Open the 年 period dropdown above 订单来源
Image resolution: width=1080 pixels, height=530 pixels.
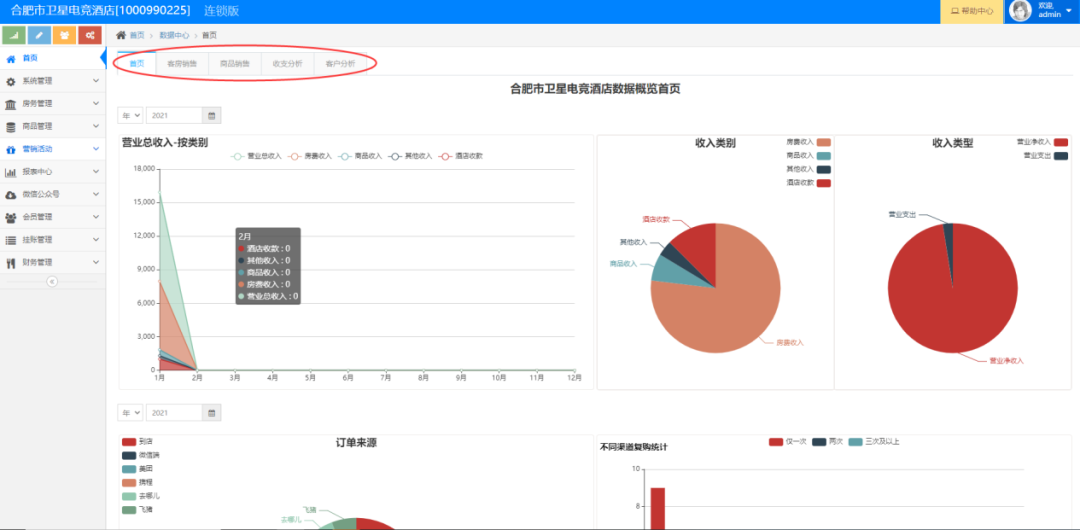click(130, 413)
